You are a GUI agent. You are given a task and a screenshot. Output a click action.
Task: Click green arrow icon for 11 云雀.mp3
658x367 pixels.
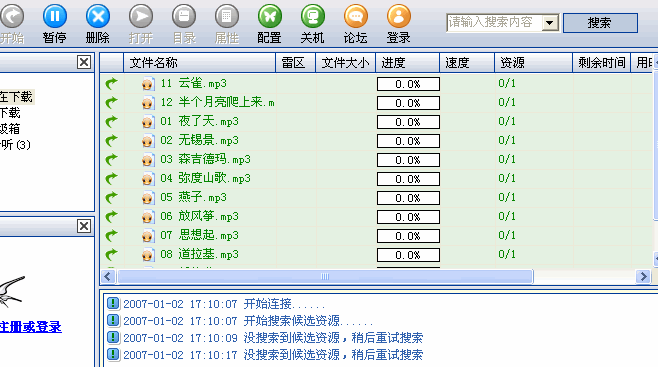pyautogui.click(x=111, y=83)
